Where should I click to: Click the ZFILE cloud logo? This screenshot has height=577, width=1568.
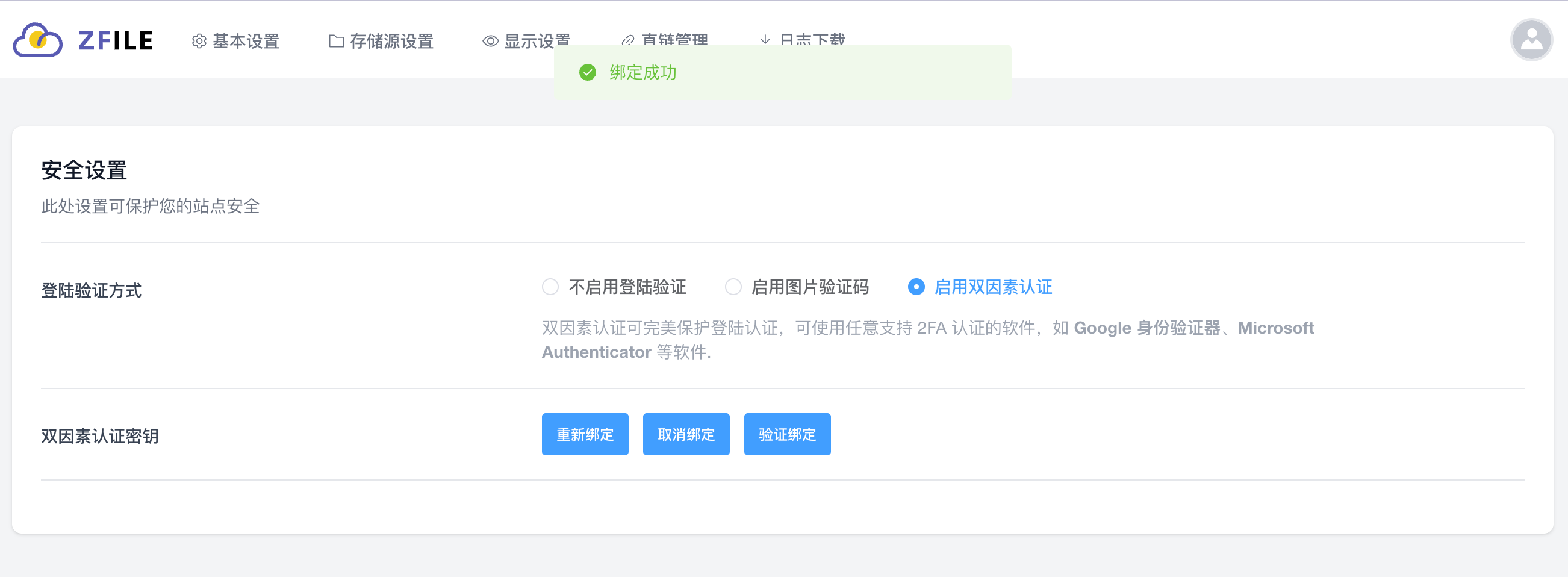39,39
